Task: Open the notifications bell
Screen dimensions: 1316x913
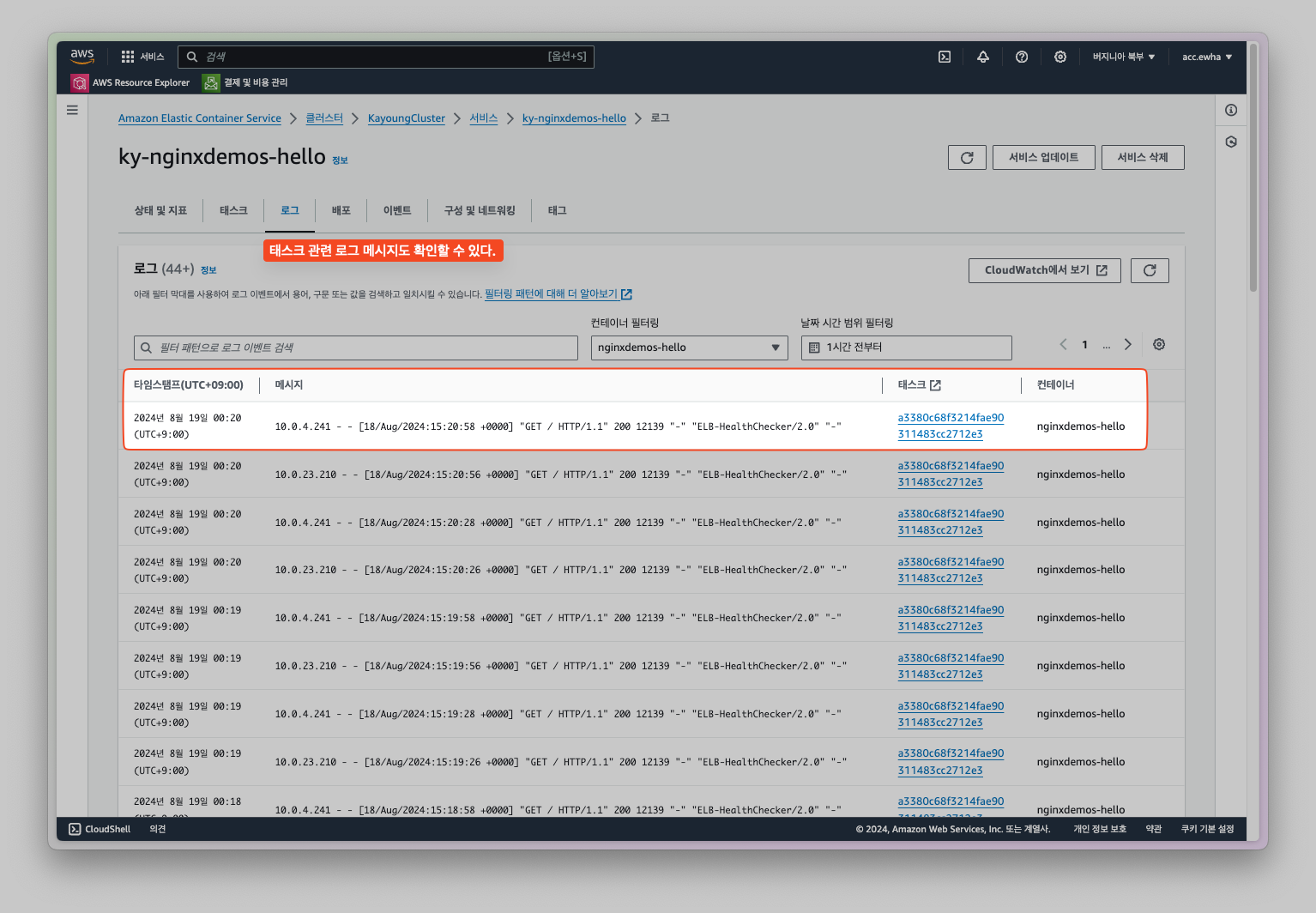Action: coord(982,57)
